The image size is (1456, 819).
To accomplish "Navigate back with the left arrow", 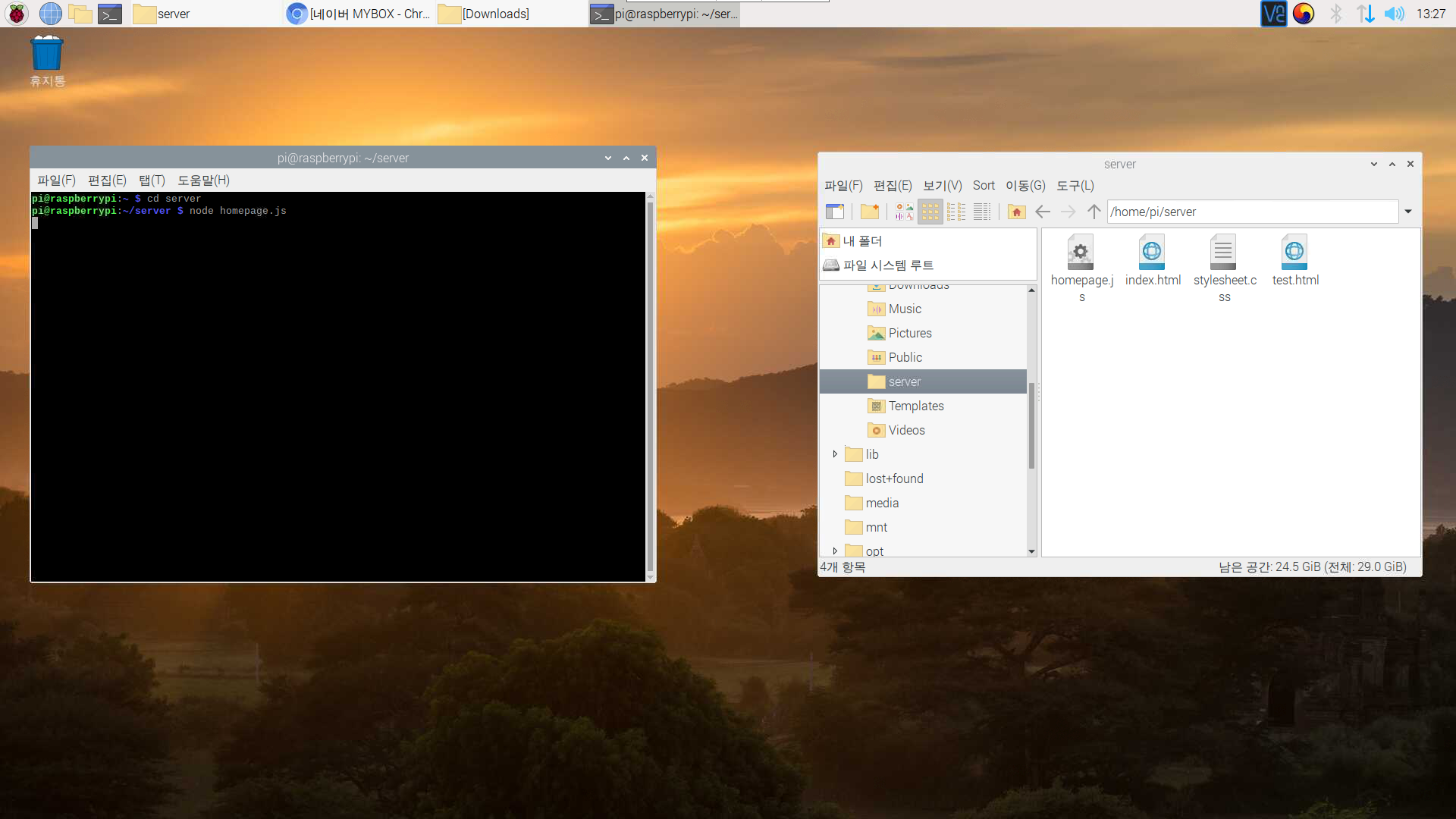I will click(x=1043, y=212).
